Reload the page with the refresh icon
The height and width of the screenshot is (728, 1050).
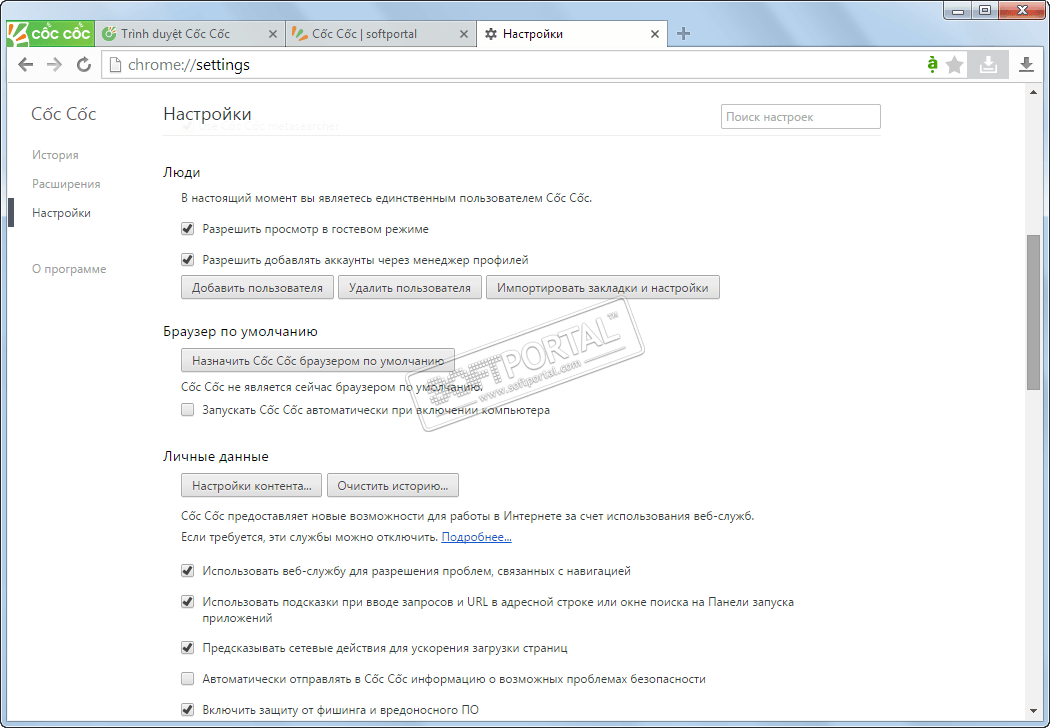pyautogui.click(x=84, y=64)
